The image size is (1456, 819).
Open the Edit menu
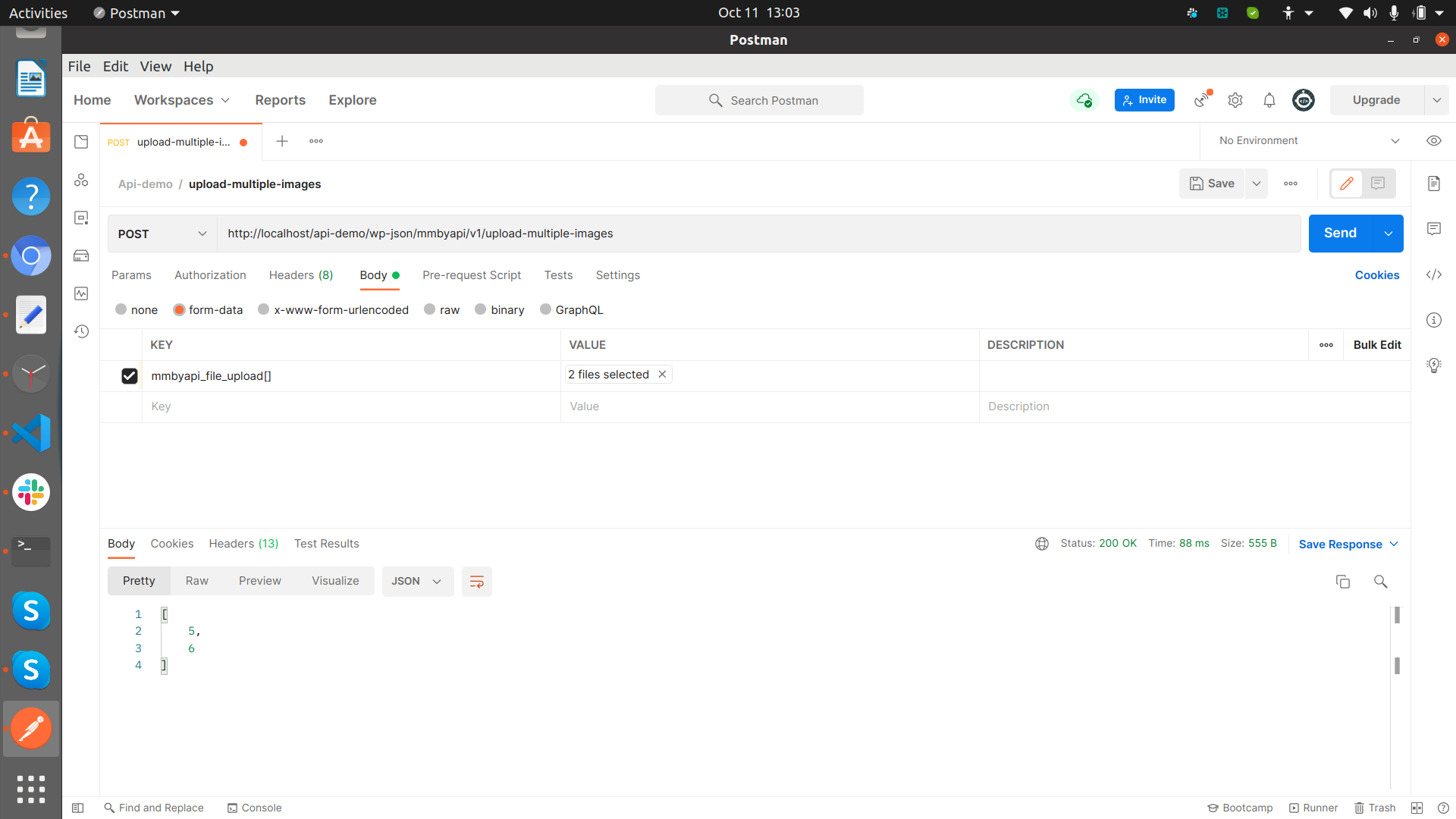click(x=115, y=66)
